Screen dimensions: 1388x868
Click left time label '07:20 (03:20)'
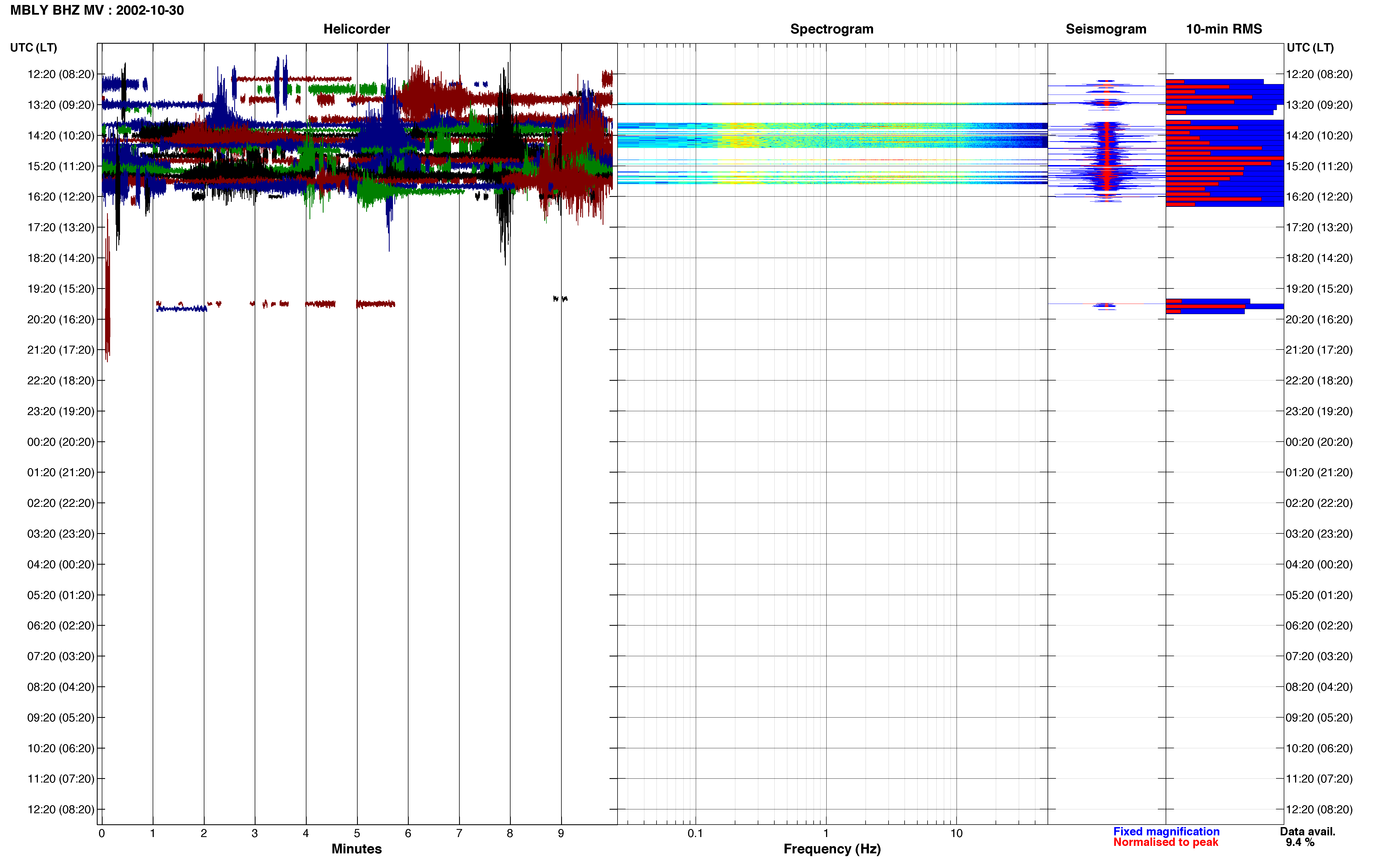coord(61,656)
